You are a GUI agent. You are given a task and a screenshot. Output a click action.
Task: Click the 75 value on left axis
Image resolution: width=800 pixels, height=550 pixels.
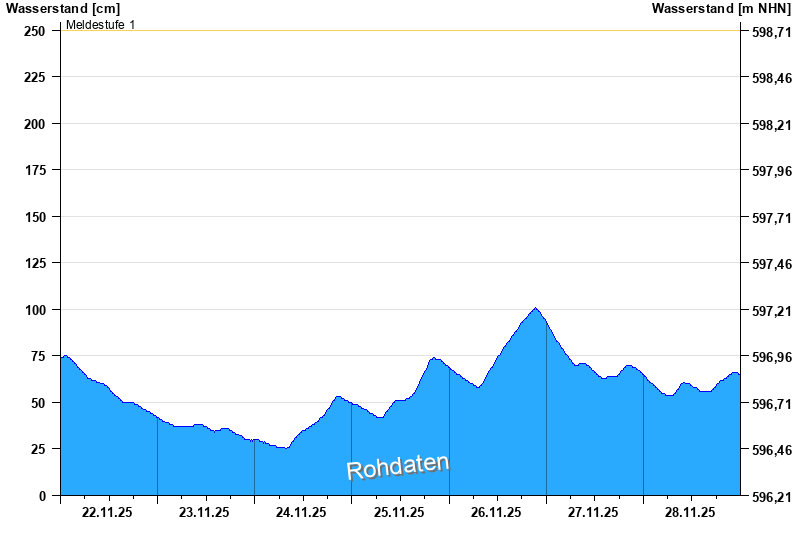38,356
